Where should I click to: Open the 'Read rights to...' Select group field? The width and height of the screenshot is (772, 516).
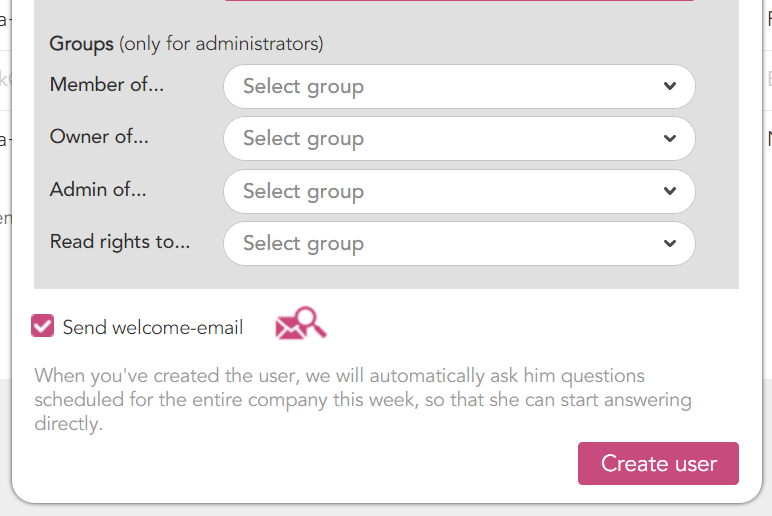459,244
